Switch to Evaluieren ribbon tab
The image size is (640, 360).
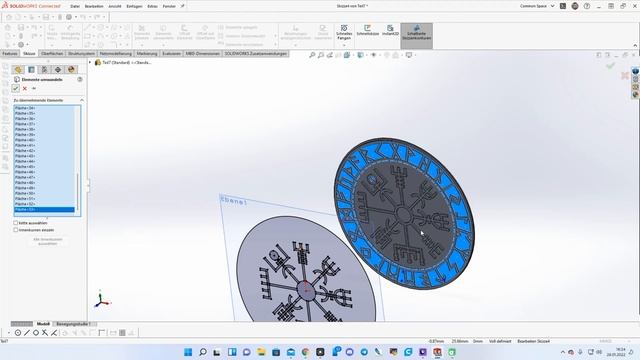pyautogui.click(x=171, y=53)
